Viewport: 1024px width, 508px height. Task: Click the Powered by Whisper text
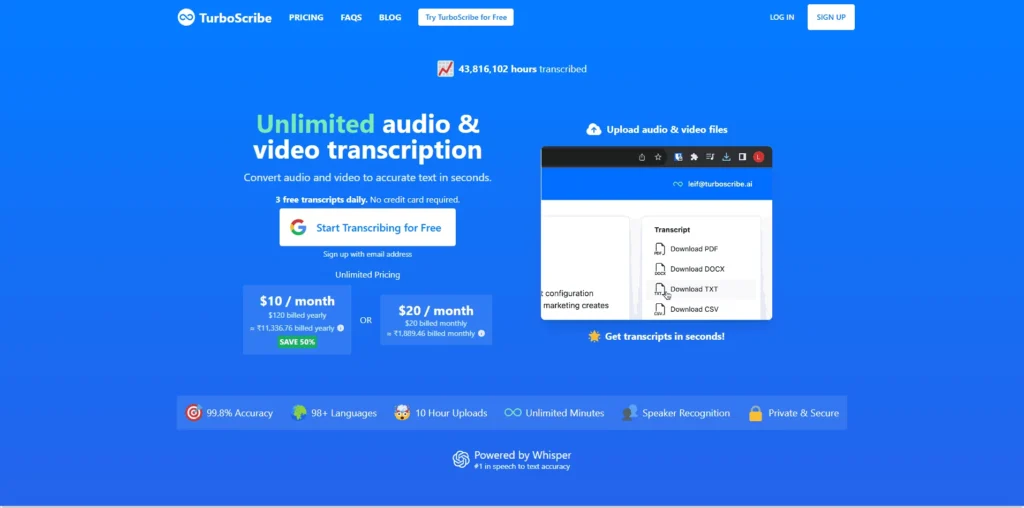522,455
